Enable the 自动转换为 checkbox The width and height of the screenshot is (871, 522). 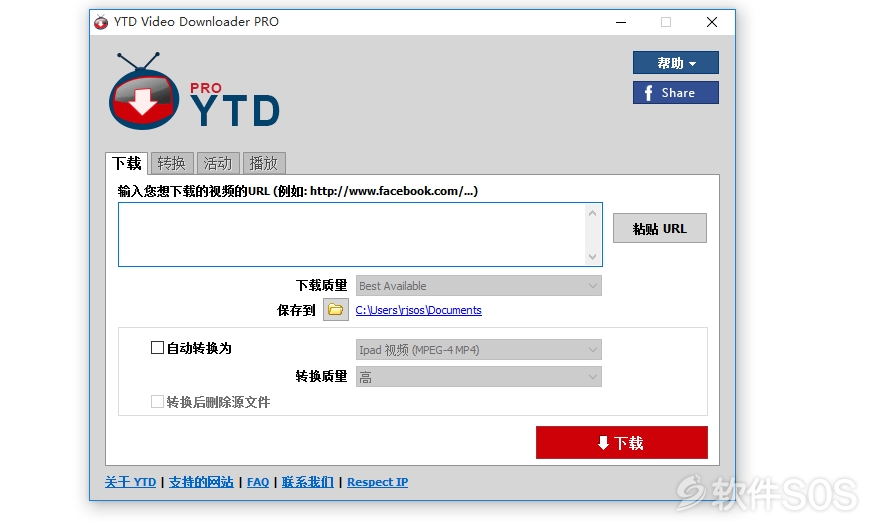(157, 348)
